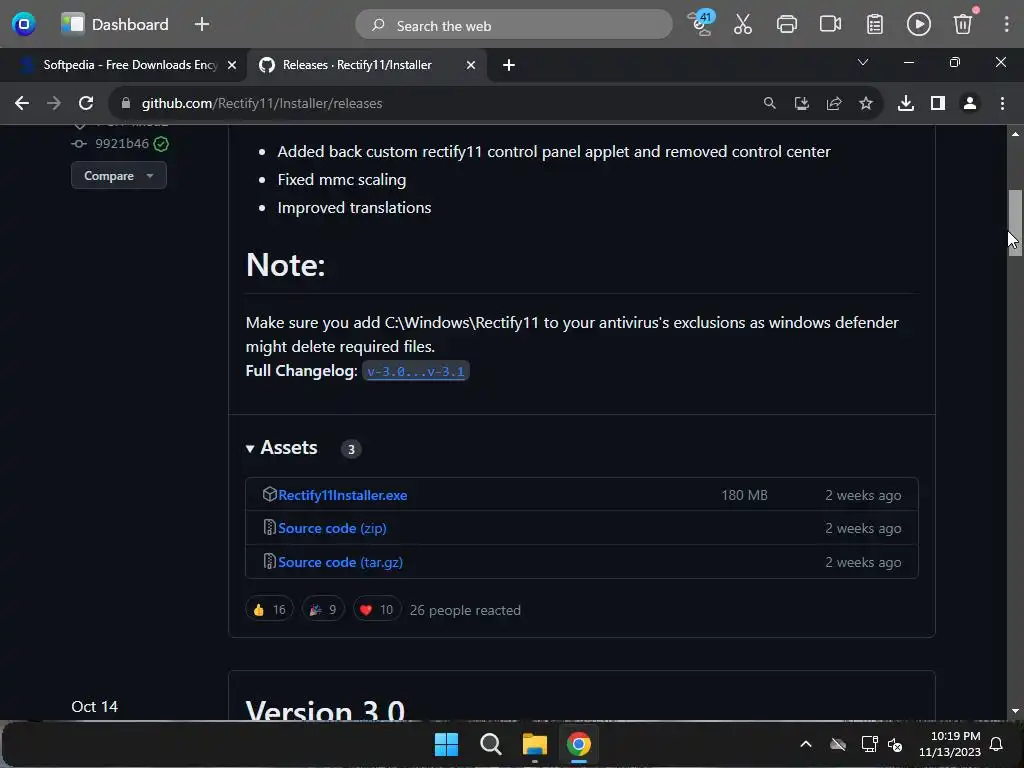Image resolution: width=1024 pixels, height=768 pixels.
Task: Click the trash can icon in the top toolbar
Action: point(963,24)
